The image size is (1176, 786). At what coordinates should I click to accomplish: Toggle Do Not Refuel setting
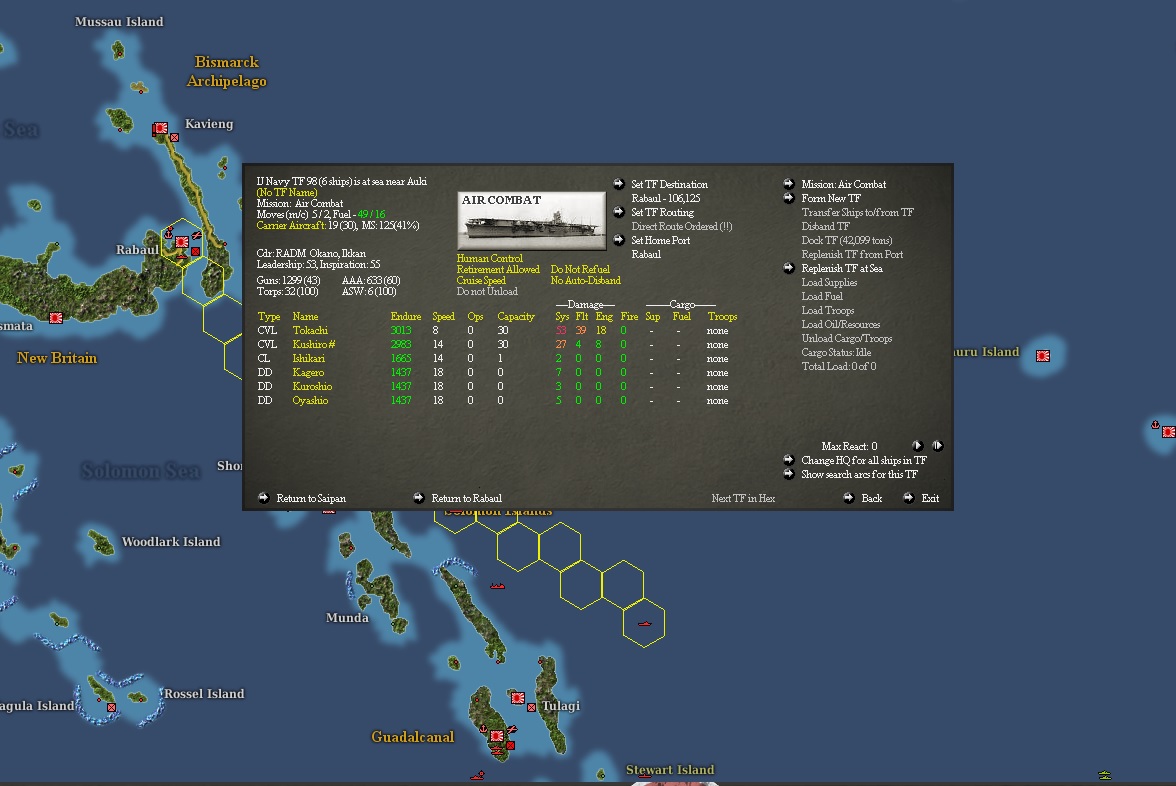tap(580, 269)
